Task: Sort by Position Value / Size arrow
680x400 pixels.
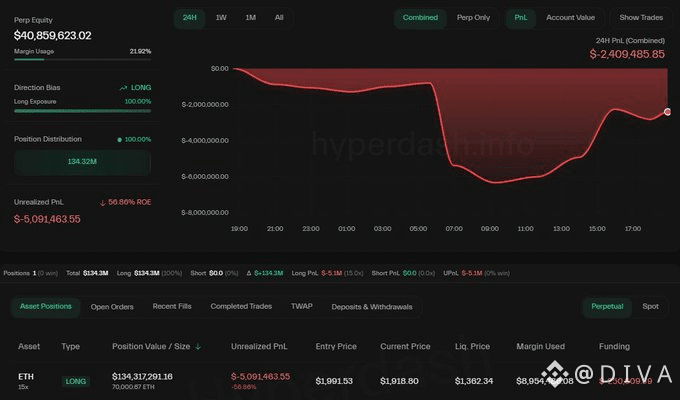Action: [198, 347]
